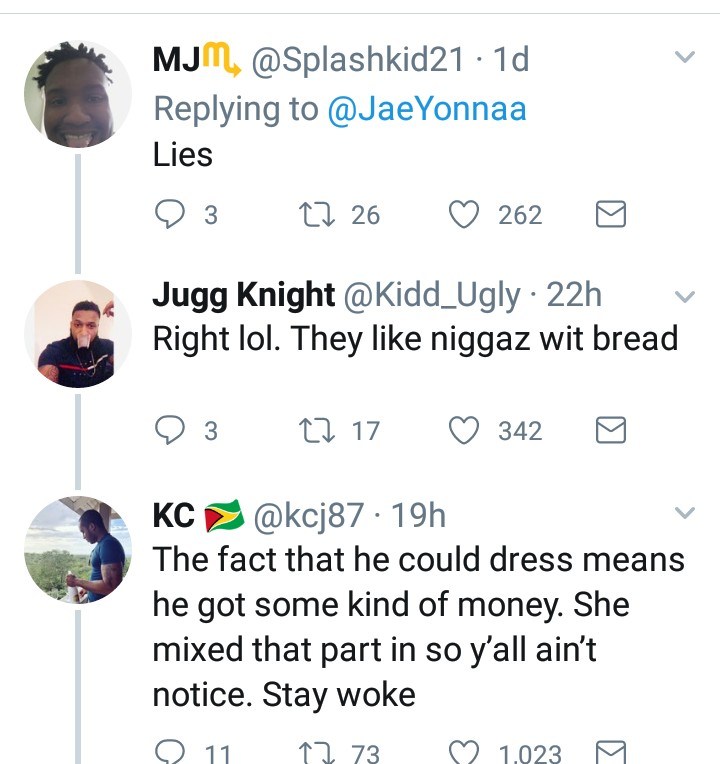Open KC's profile avatar
The image size is (720, 764).
pos(77,551)
